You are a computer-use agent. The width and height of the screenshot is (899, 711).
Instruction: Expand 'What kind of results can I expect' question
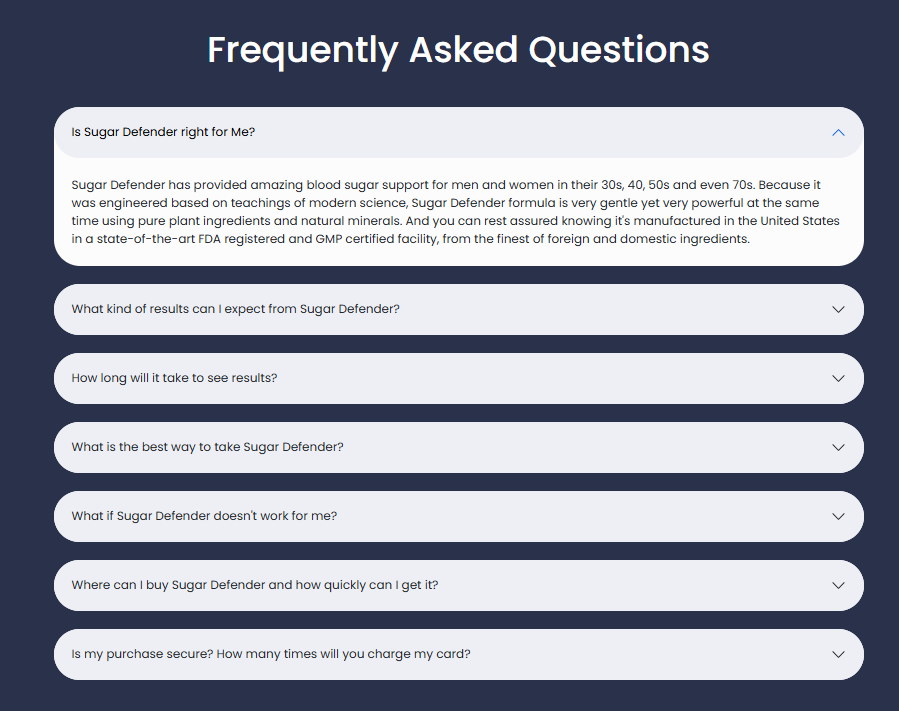click(235, 309)
